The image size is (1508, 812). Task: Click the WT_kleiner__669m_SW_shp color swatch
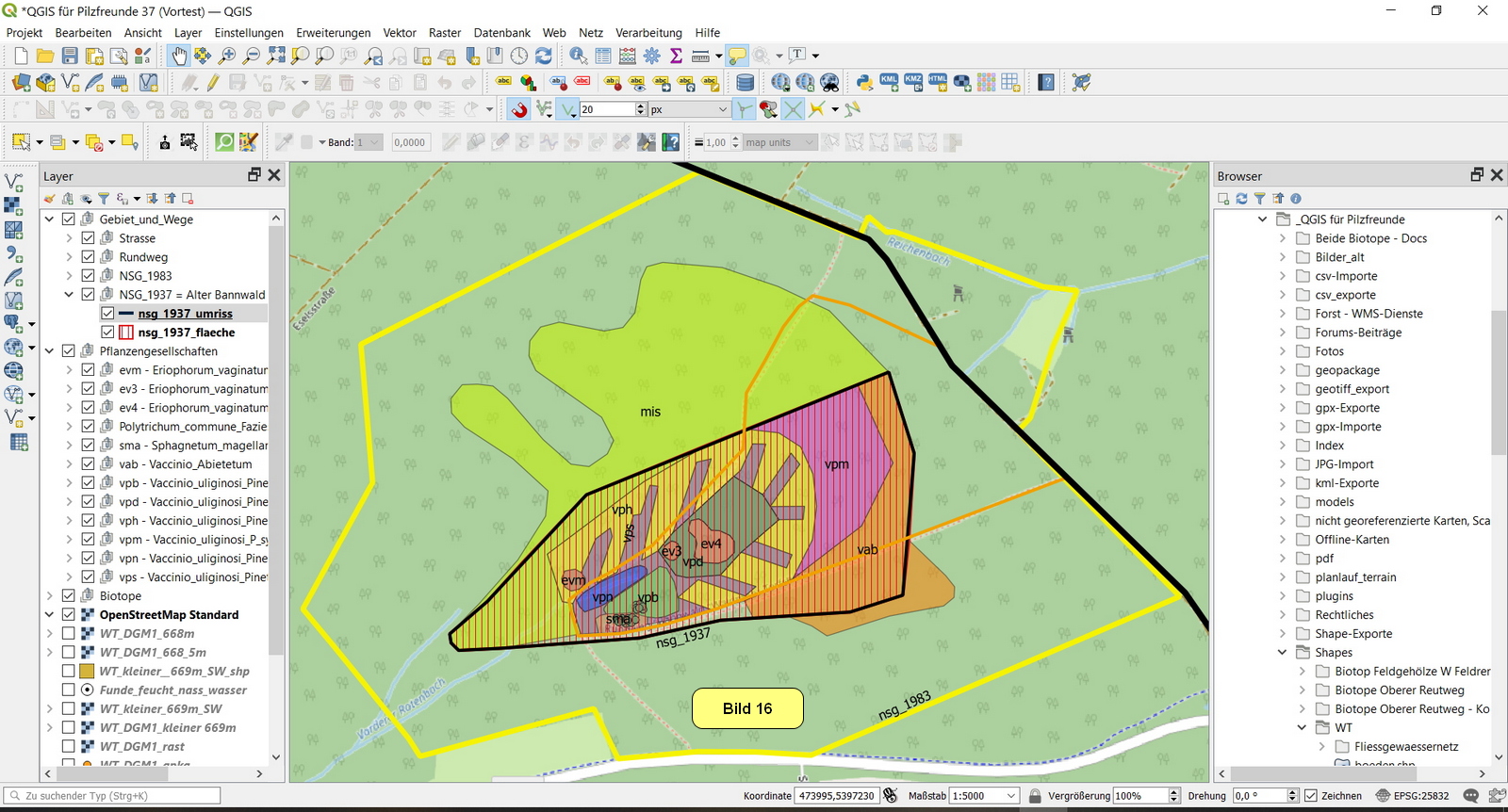click(x=87, y=672)
